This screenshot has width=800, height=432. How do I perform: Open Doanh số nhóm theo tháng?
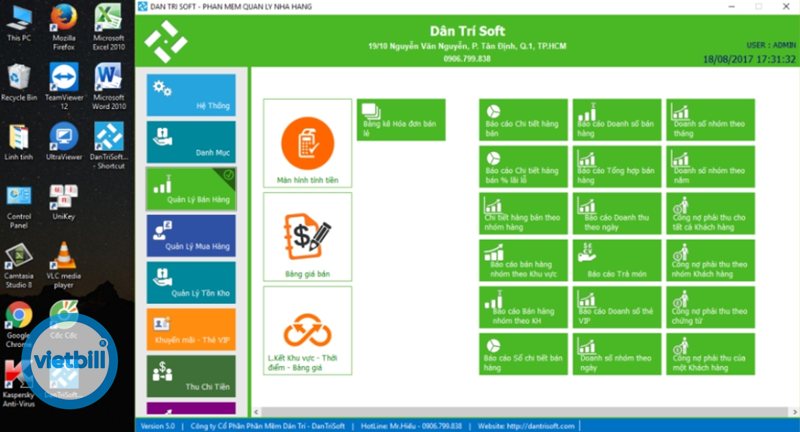coord(711,120)
